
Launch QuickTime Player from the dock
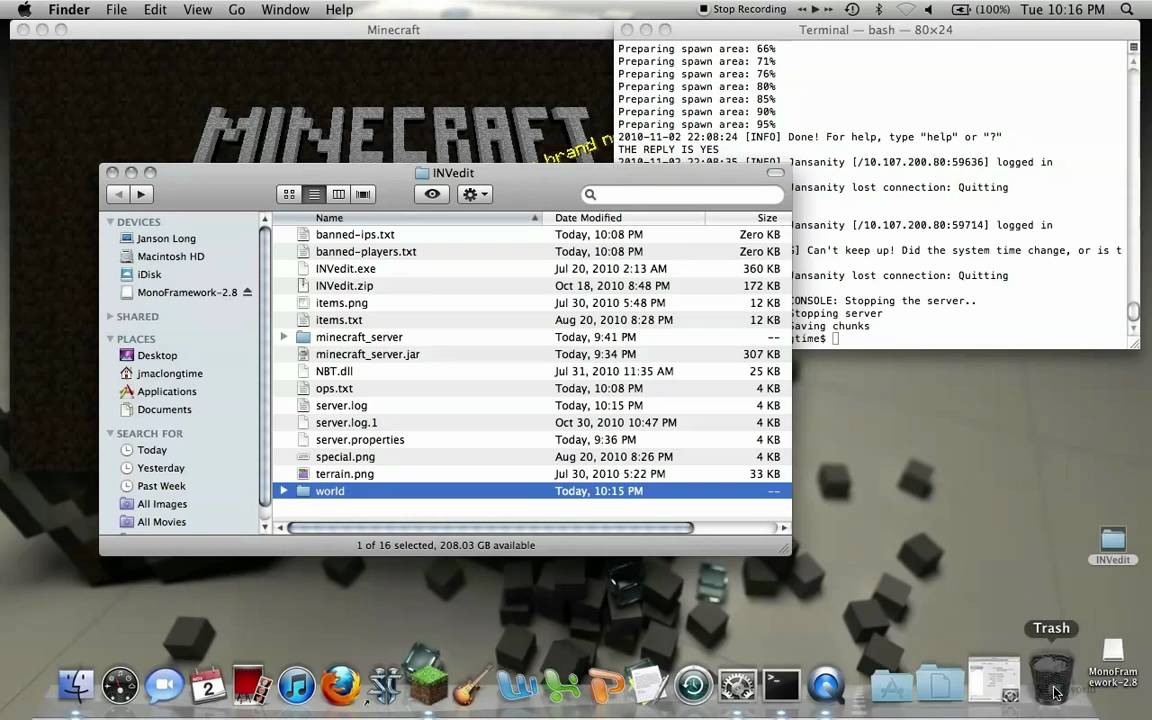pyautogui.click(x=826, y=686)
